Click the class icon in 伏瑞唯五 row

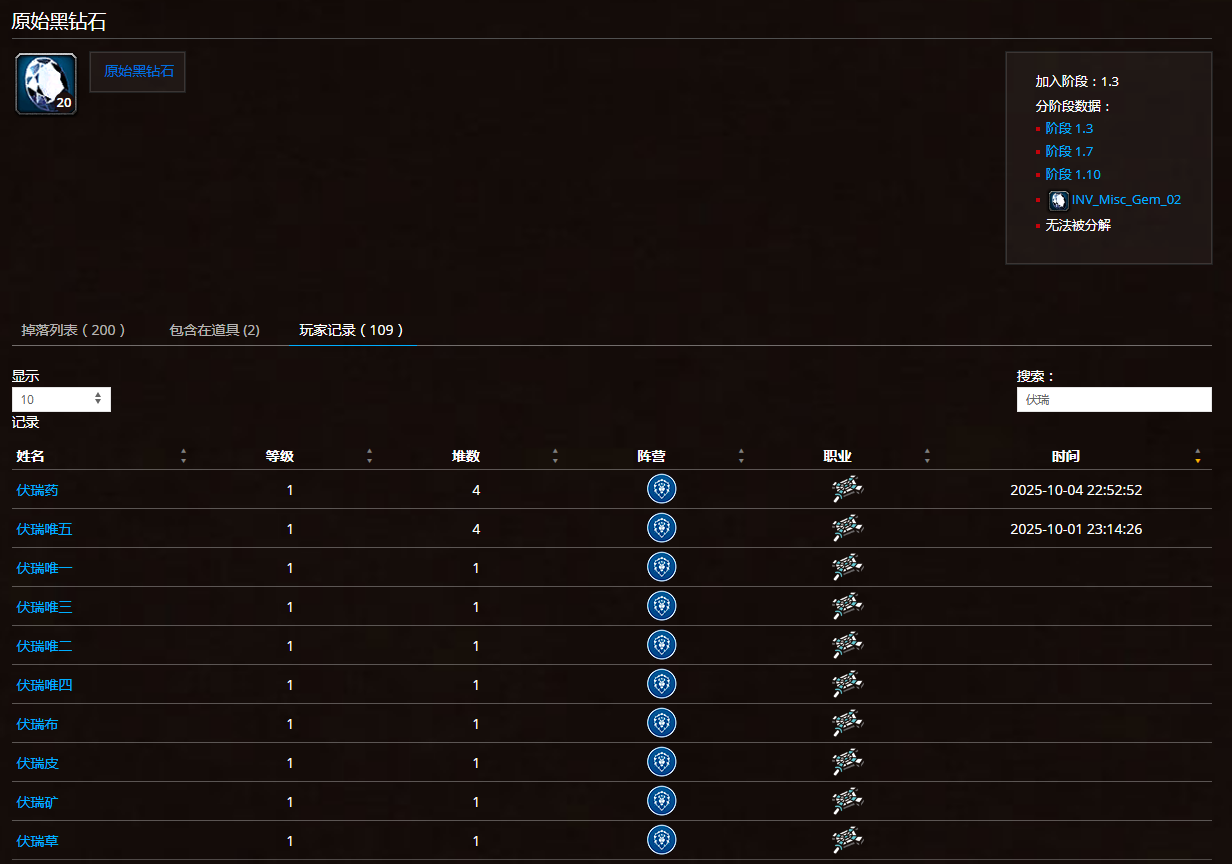(x=847, y=528)
